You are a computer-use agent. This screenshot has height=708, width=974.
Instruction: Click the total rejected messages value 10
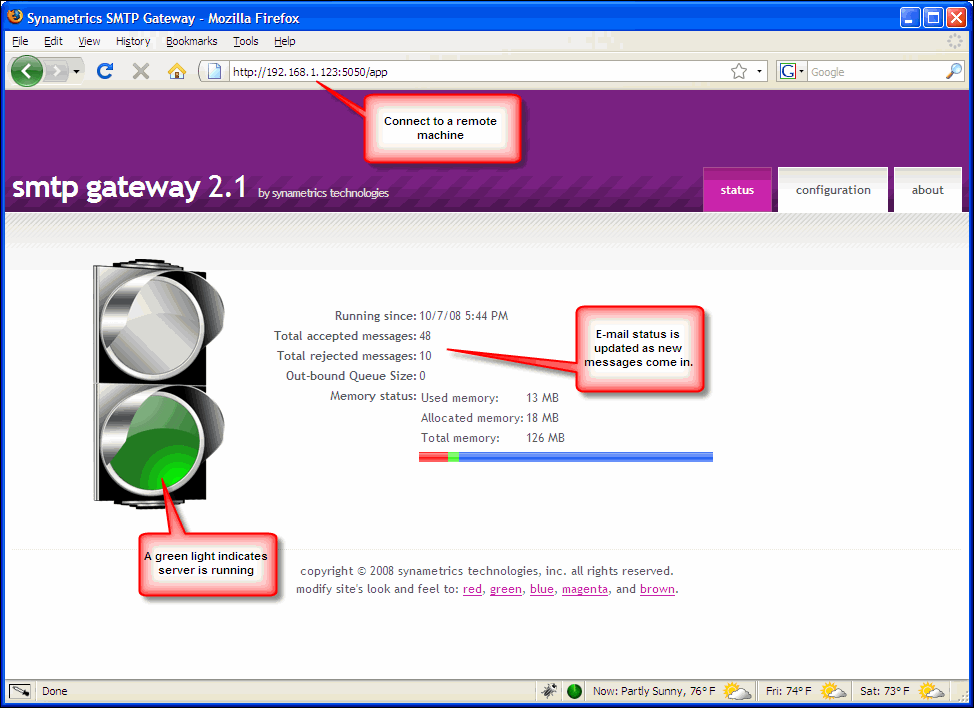pyautogui.click(x=426, y=356)
